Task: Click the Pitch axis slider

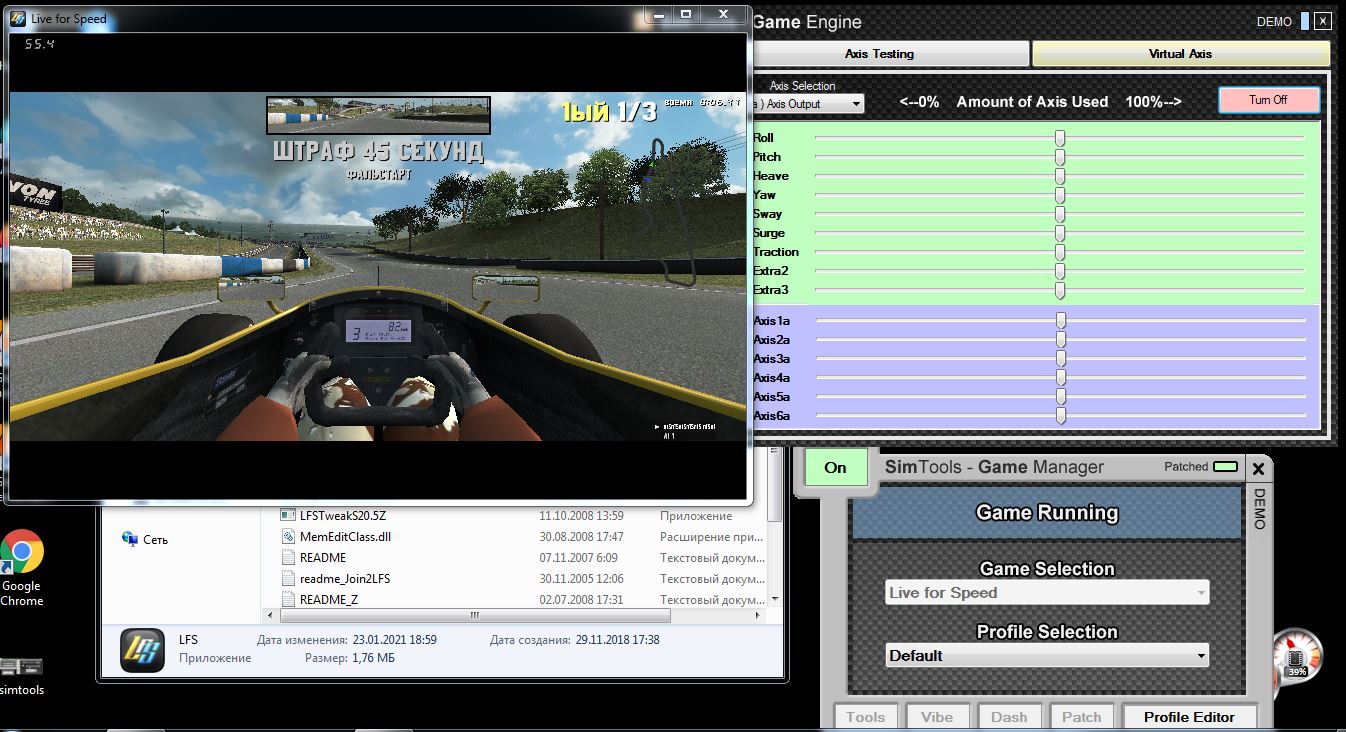Action: coord(1060,157)
